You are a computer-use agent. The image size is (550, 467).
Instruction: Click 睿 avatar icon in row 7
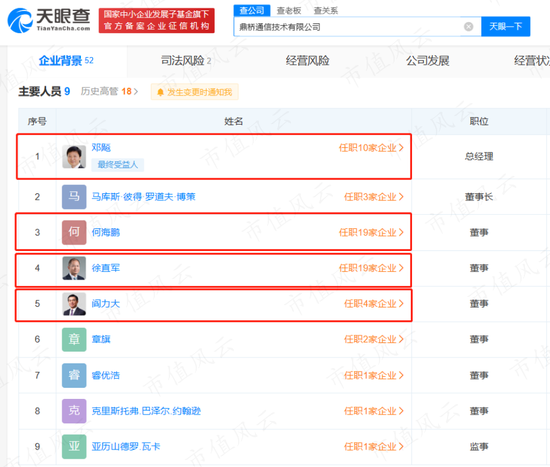pyautogui.click(x=74, y=375)
